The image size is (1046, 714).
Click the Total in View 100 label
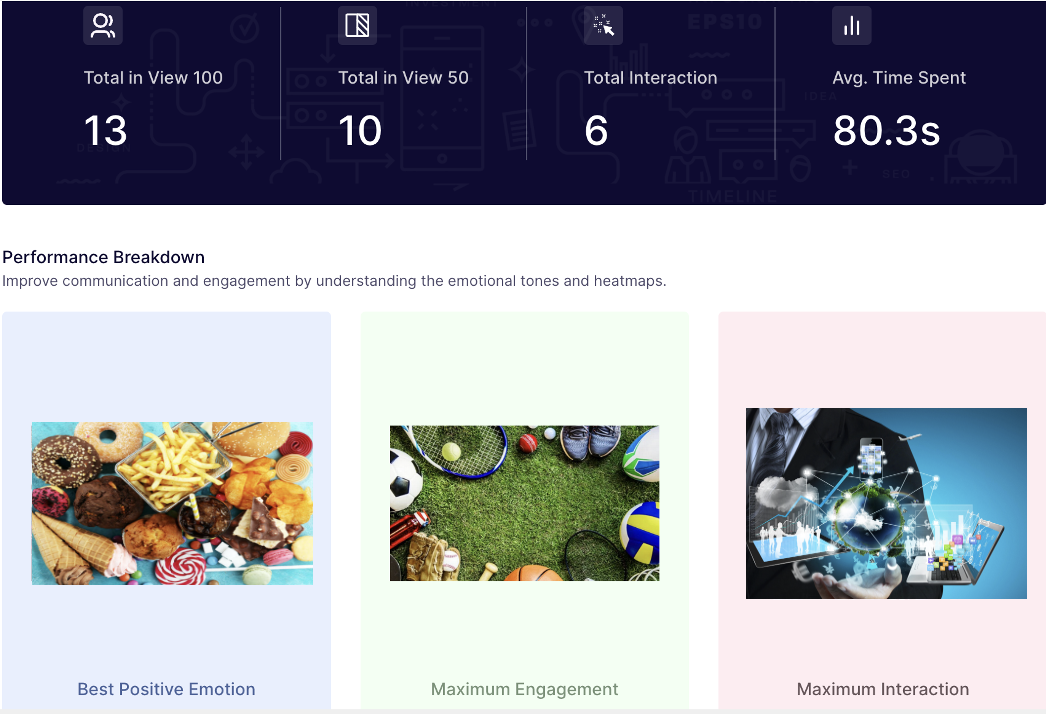pyautogui.click(x=153, y=78)
